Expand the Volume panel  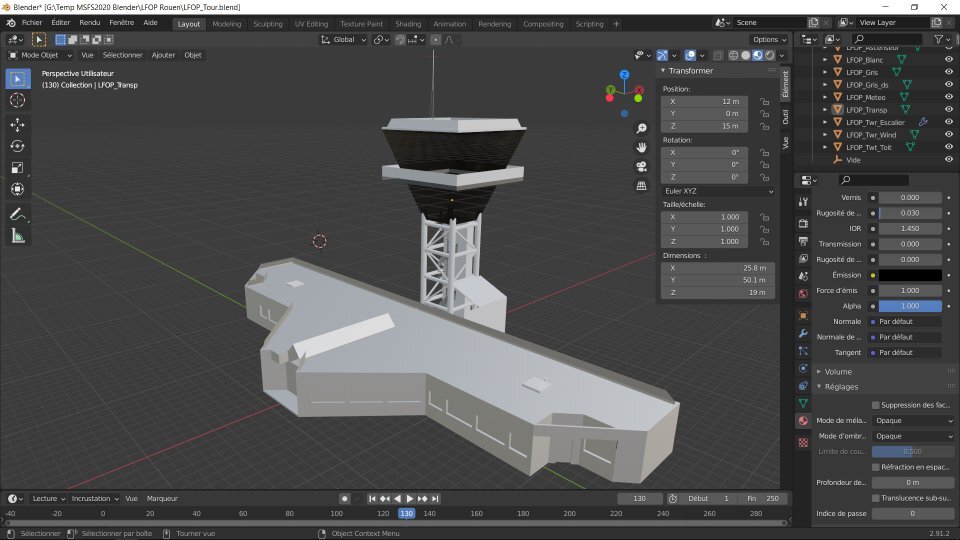(838, 371)
